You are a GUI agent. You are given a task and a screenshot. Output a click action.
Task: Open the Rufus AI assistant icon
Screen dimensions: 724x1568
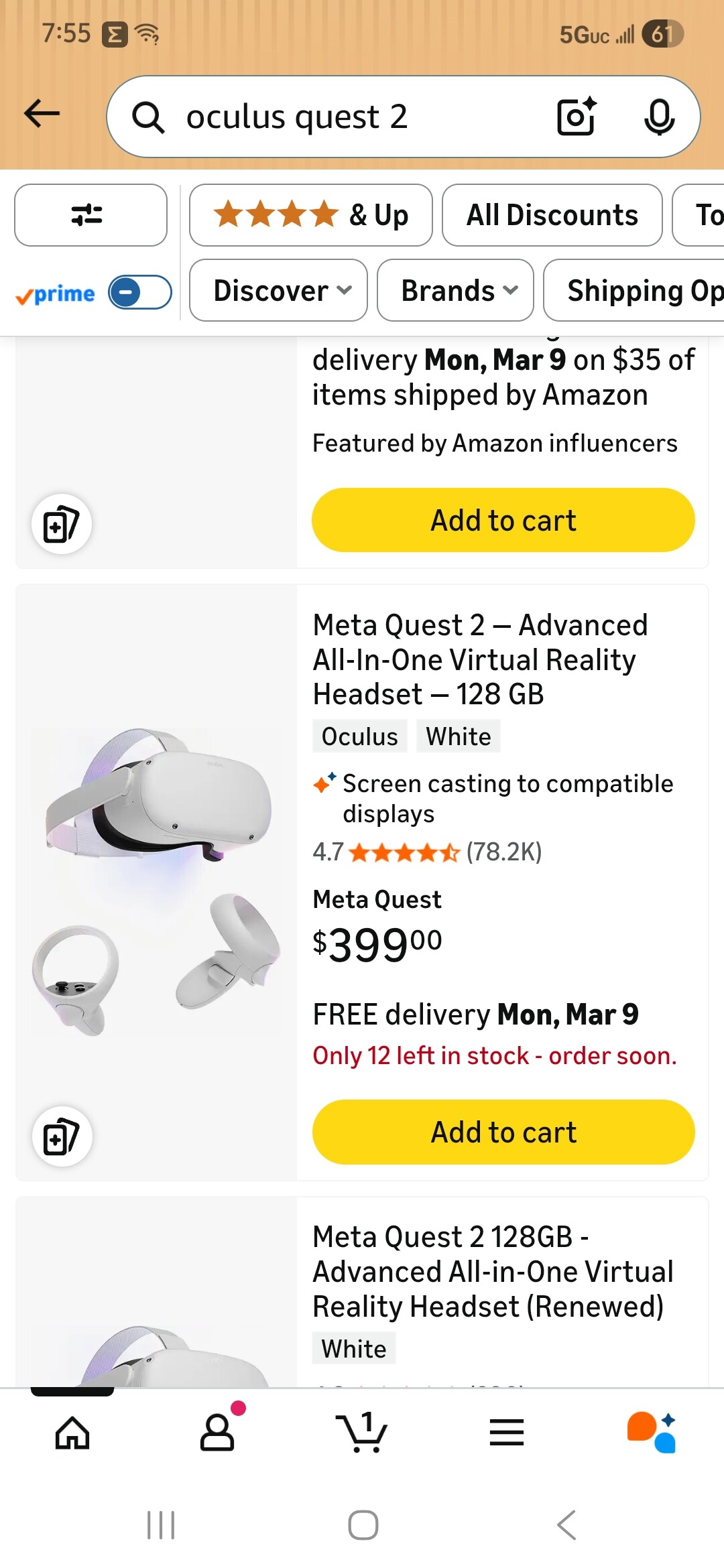click(x=651, y=1433)
